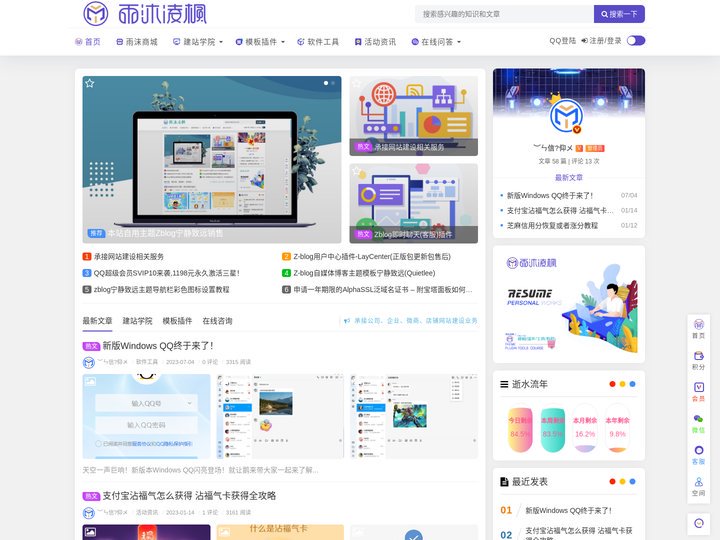Open 活动资讯 in the navigation bar
The image size is (720, 540).
(375, 42)
